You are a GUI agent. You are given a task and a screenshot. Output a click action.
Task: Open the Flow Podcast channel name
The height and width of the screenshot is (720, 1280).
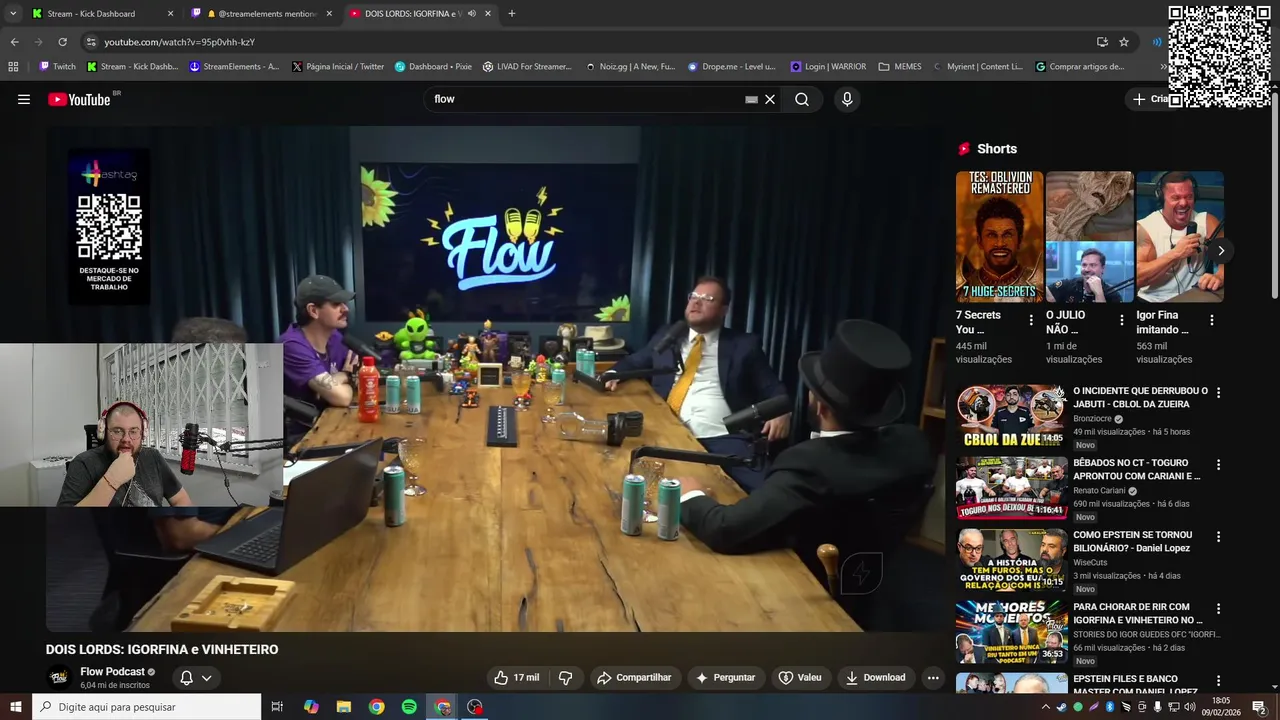coord(112,671)
